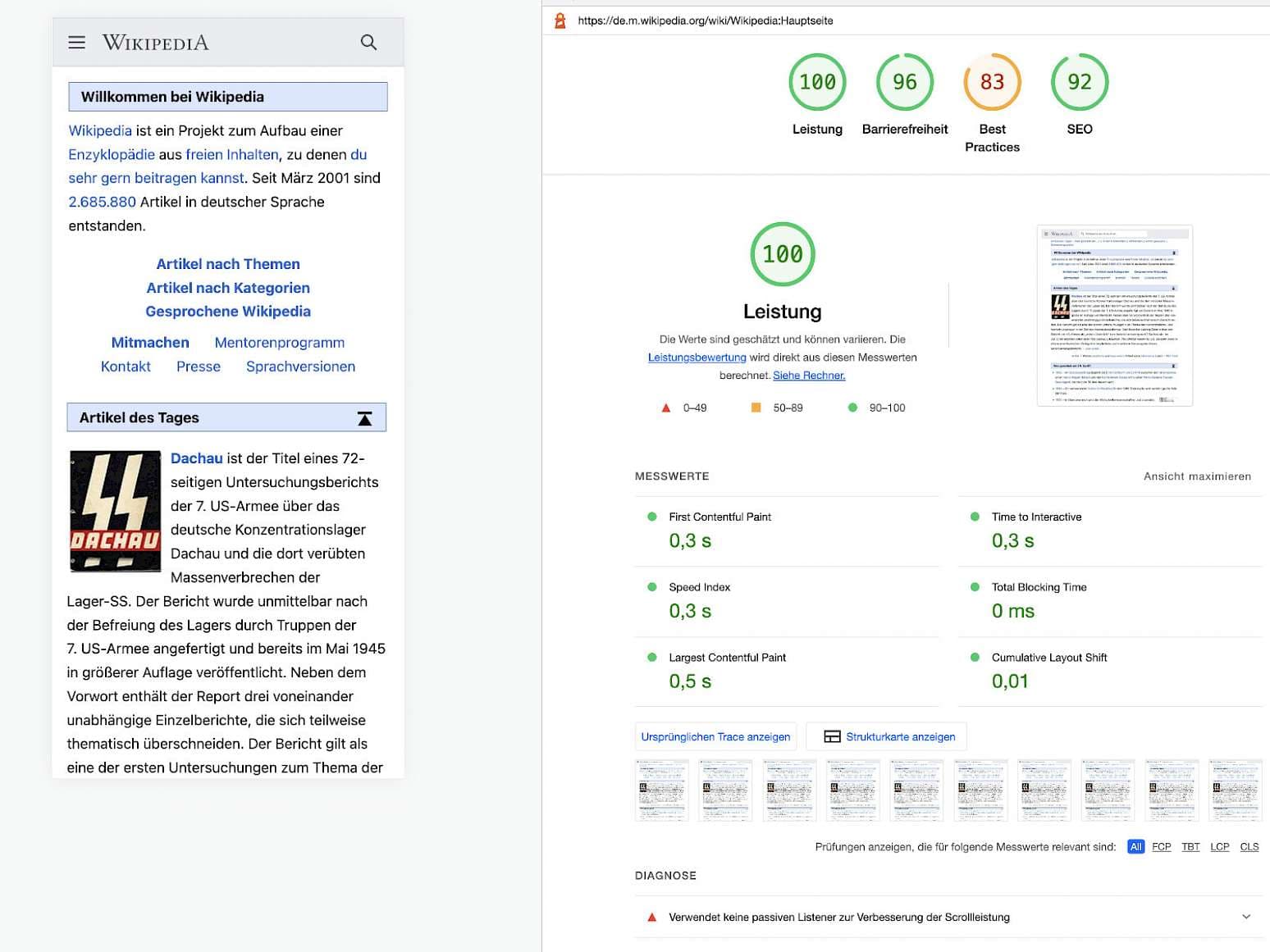Filter audits by TBT

point(1190,846)
